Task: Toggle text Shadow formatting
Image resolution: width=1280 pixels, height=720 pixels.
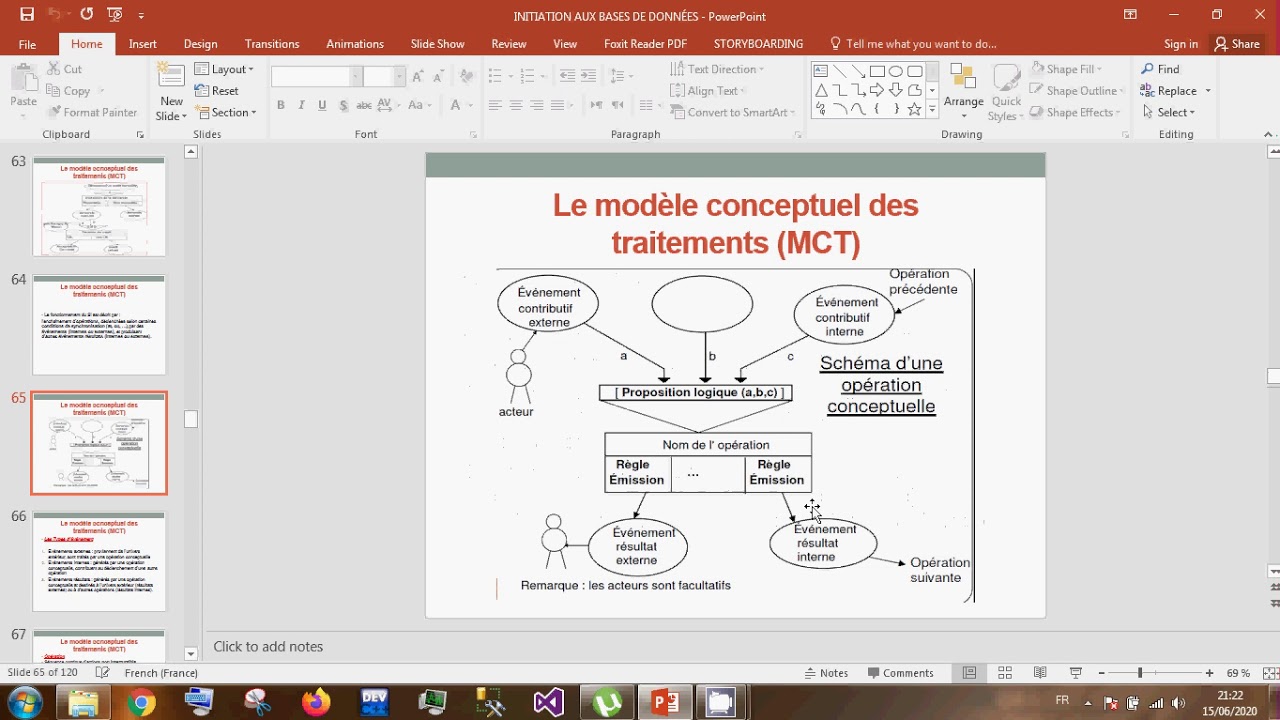Action: tap(343, 105)
